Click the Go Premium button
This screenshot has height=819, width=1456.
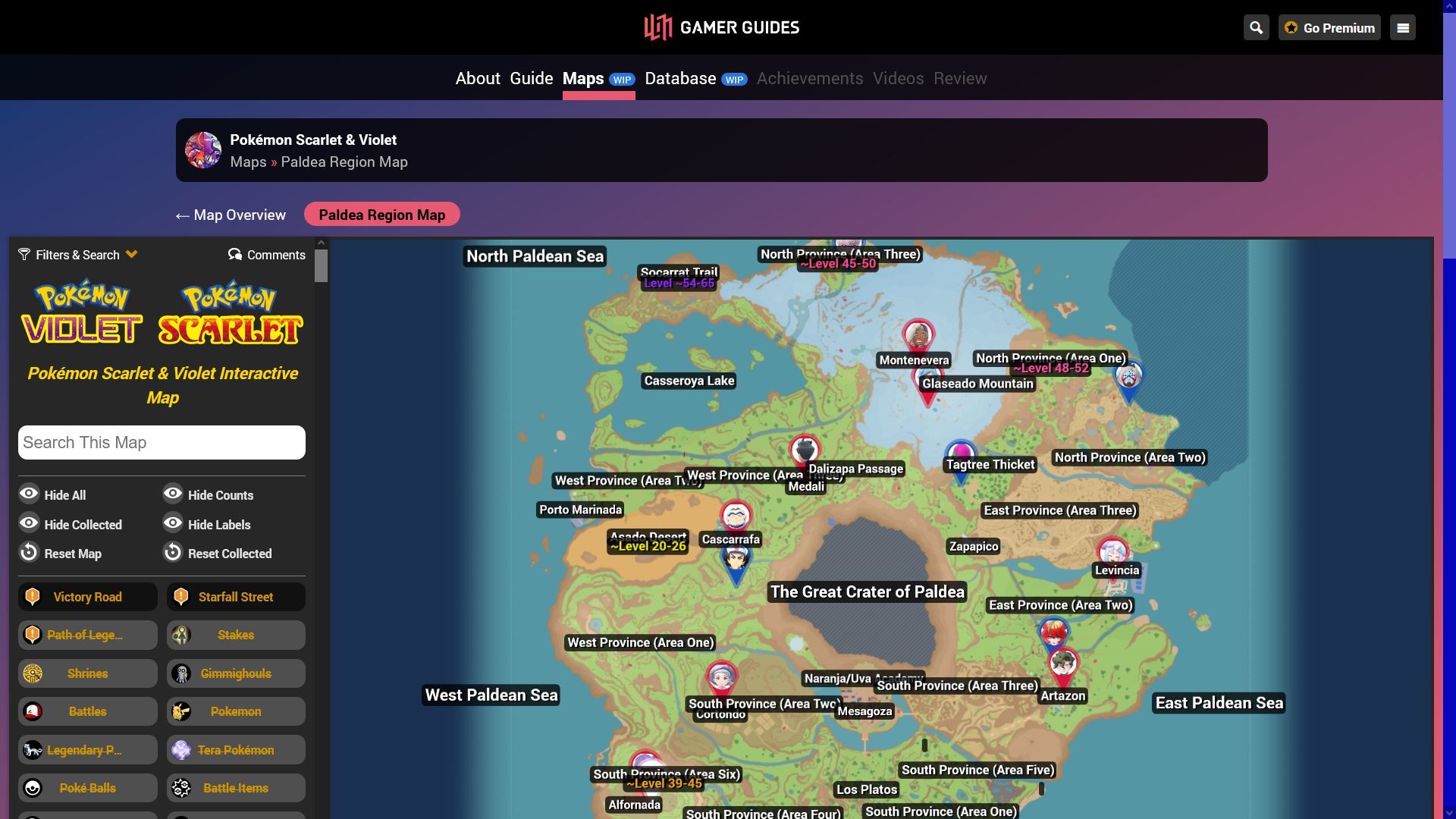tap(1329, 28)
